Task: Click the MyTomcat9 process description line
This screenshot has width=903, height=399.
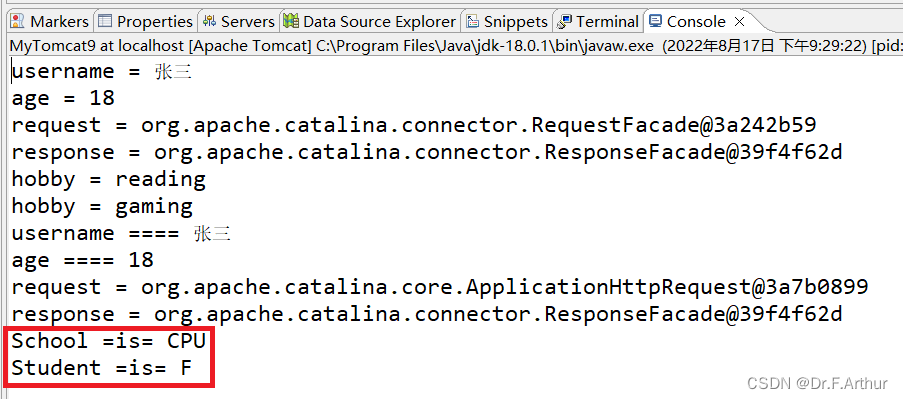Action: (456, 45)
